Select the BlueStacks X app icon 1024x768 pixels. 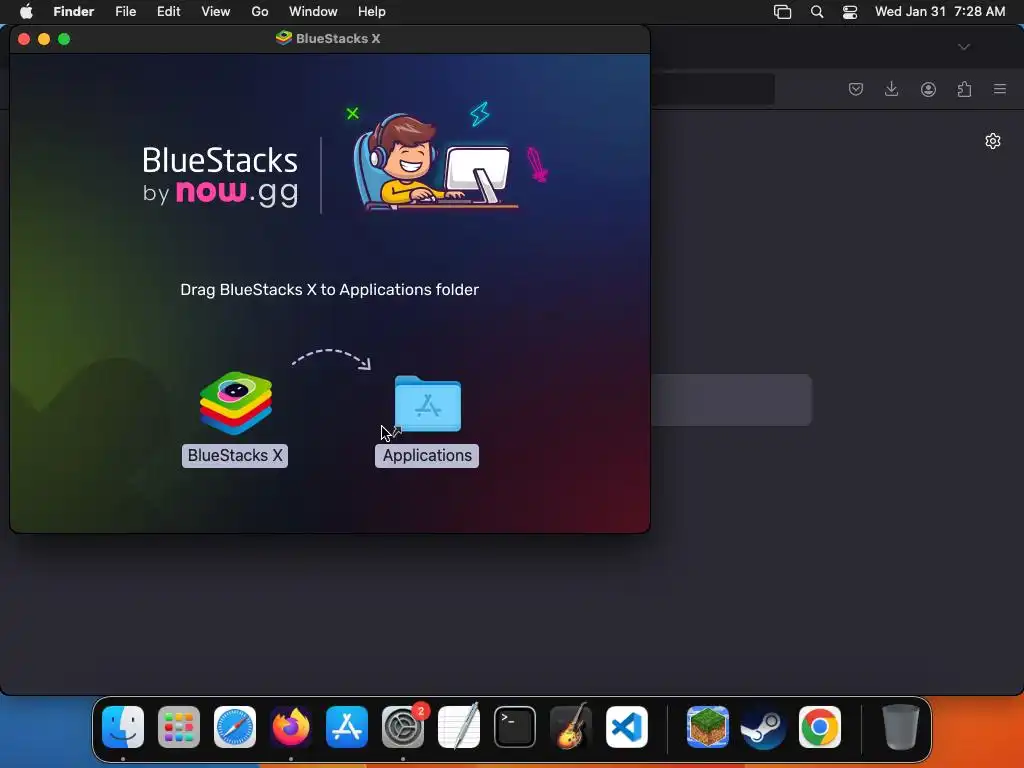[x=236, y=404]
